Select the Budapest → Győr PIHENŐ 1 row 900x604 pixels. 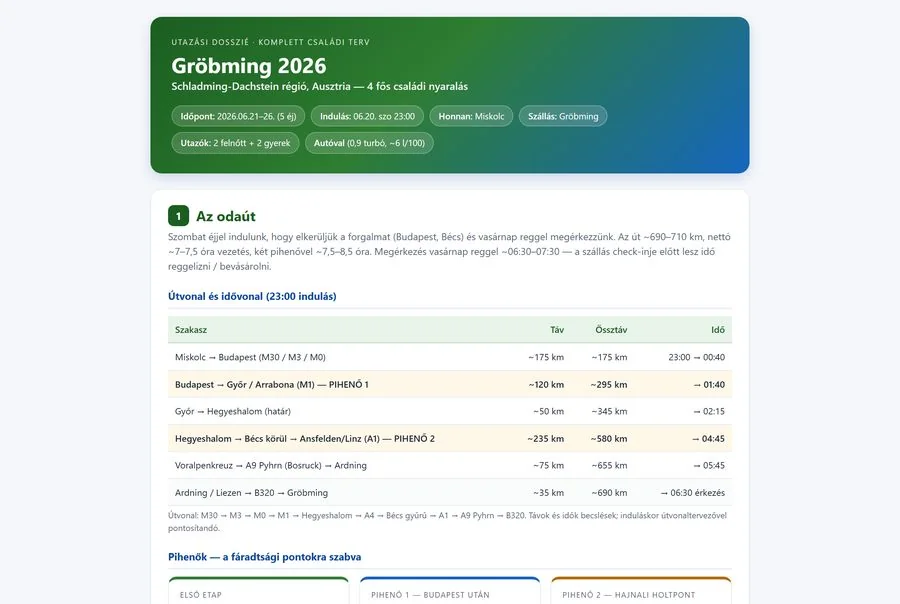tap(450, 385)
